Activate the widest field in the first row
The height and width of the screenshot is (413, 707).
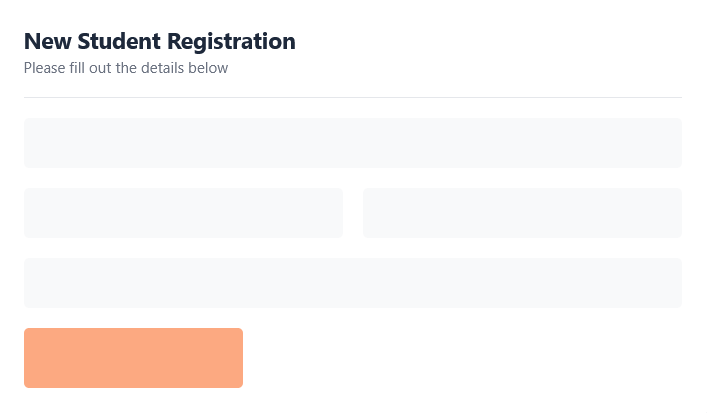(352, 143)
